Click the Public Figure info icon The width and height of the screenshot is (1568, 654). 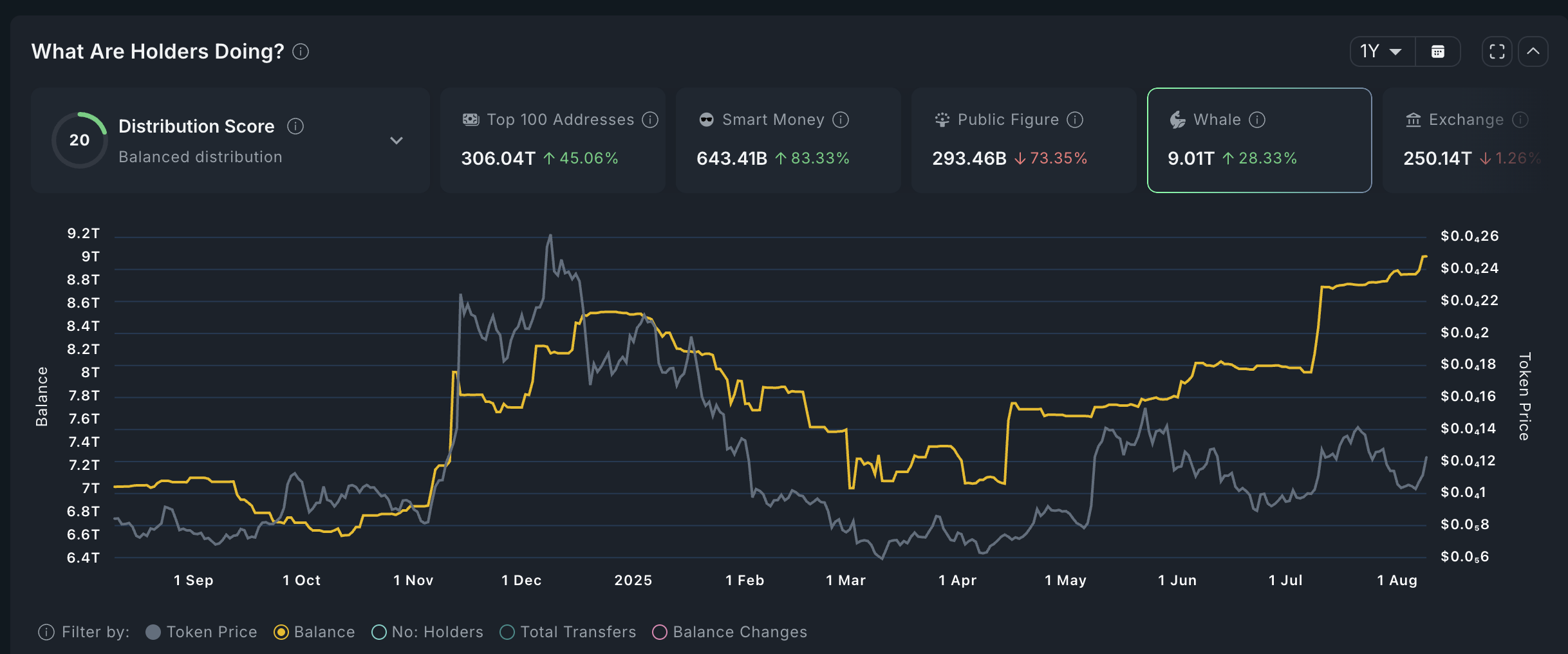coord(1075,120)
